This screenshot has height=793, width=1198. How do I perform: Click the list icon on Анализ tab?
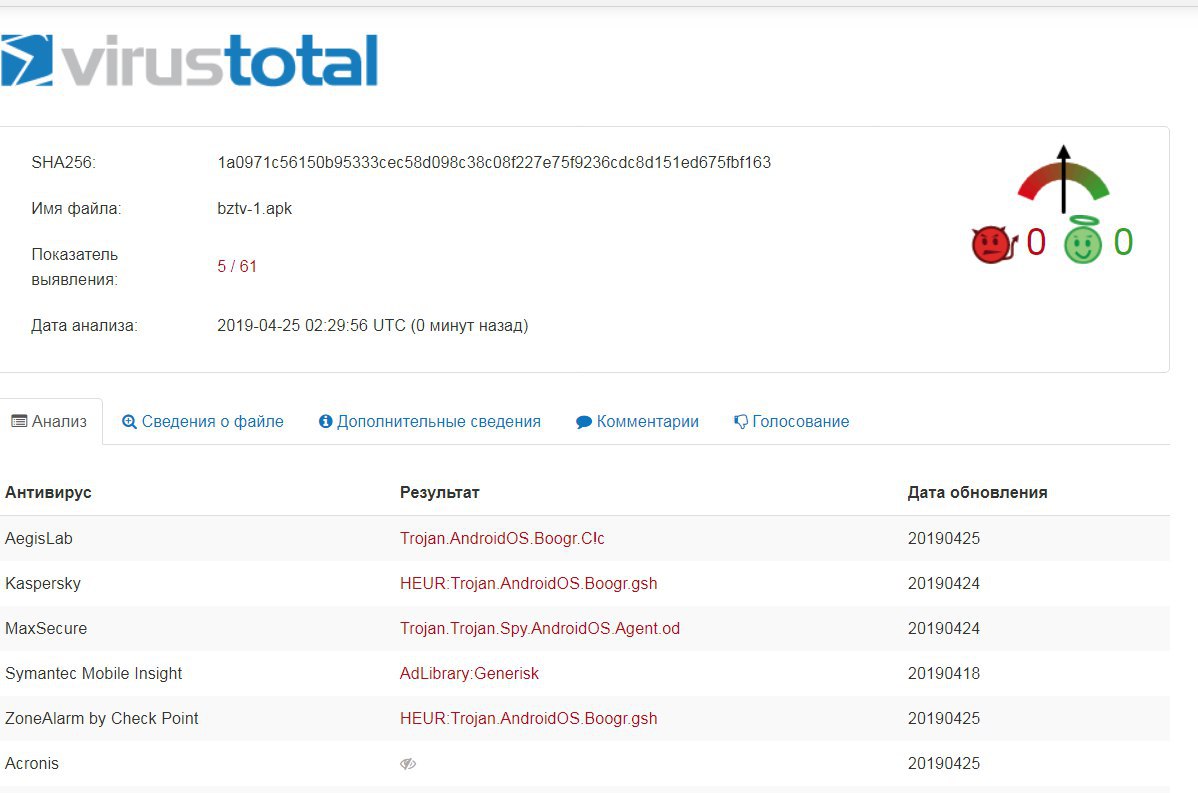tap(19, 421)
